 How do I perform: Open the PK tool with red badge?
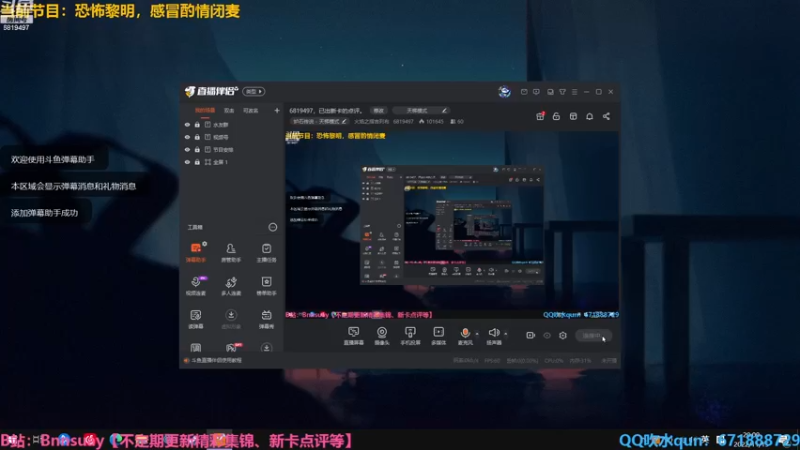point(231,347)
